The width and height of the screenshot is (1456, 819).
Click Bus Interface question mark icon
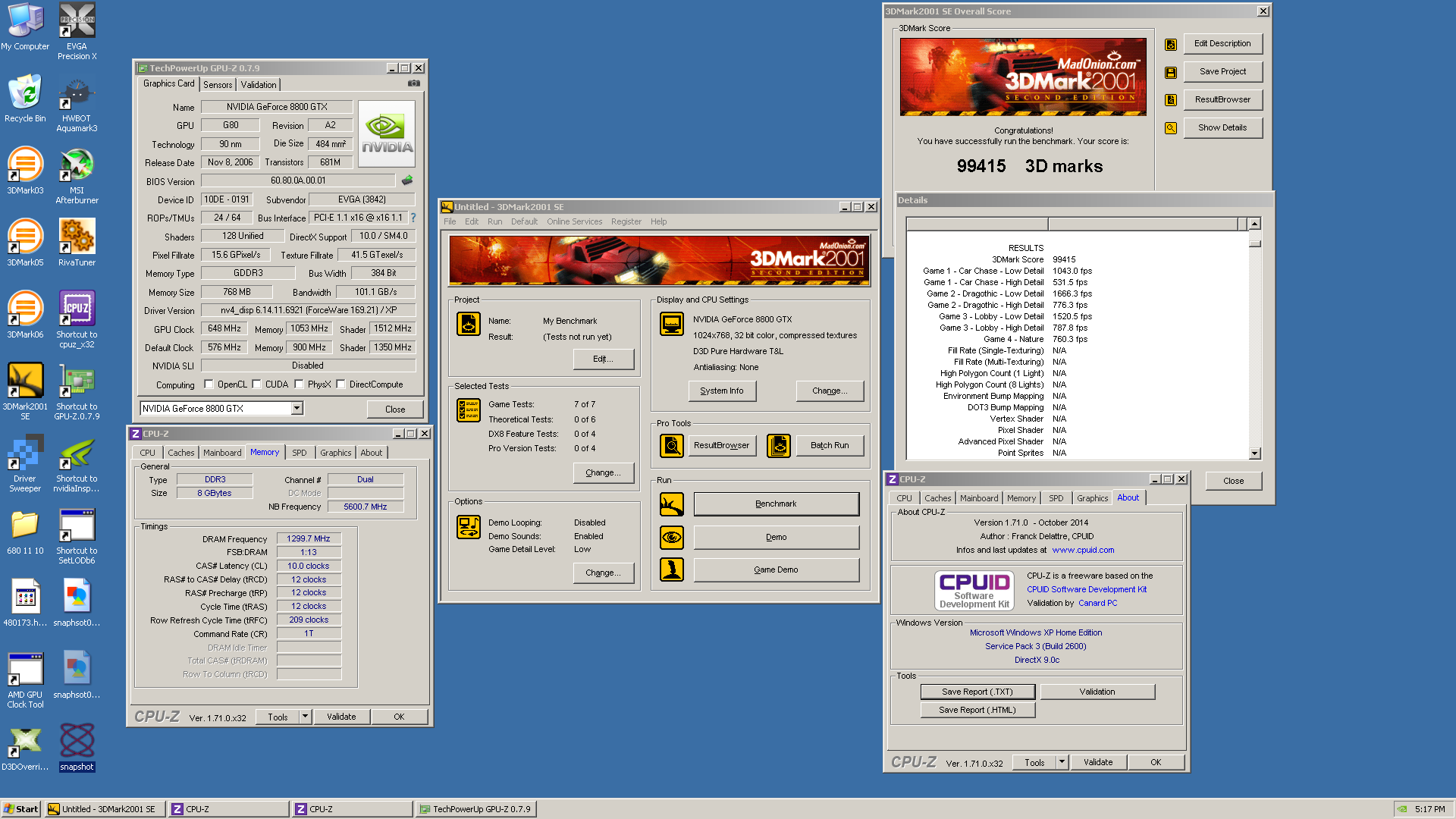click(413, 218)
